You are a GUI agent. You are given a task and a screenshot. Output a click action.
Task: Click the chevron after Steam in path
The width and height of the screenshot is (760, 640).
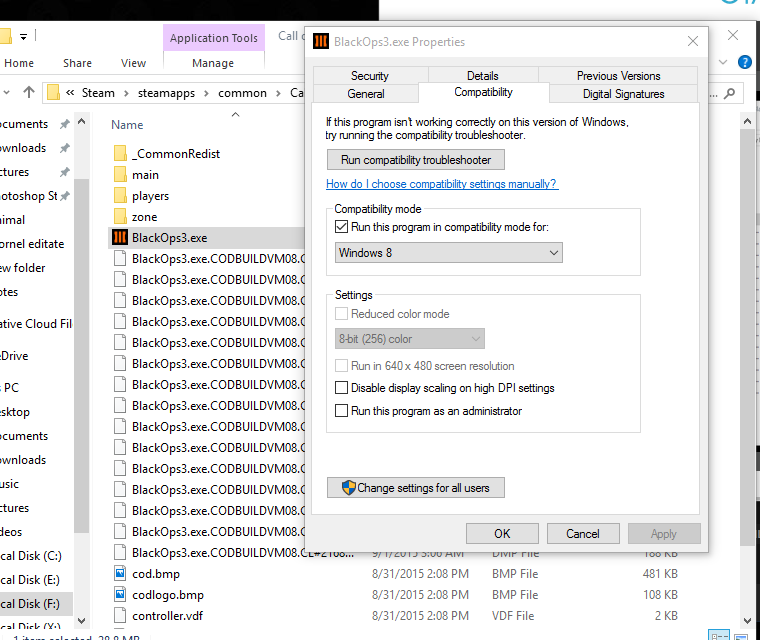coord(126,93)
